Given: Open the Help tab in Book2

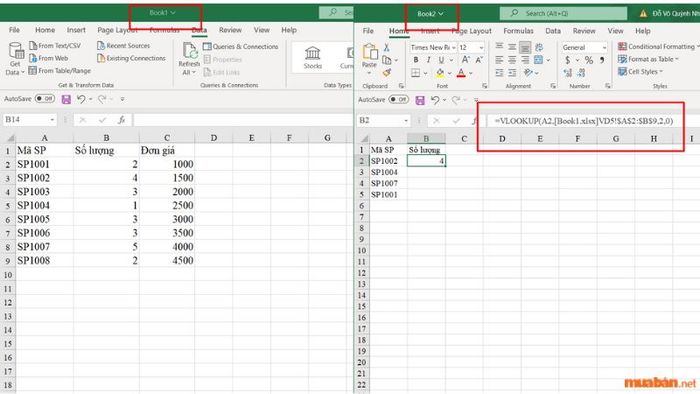Looking at the screenshot, I should (x=642, y=31).
